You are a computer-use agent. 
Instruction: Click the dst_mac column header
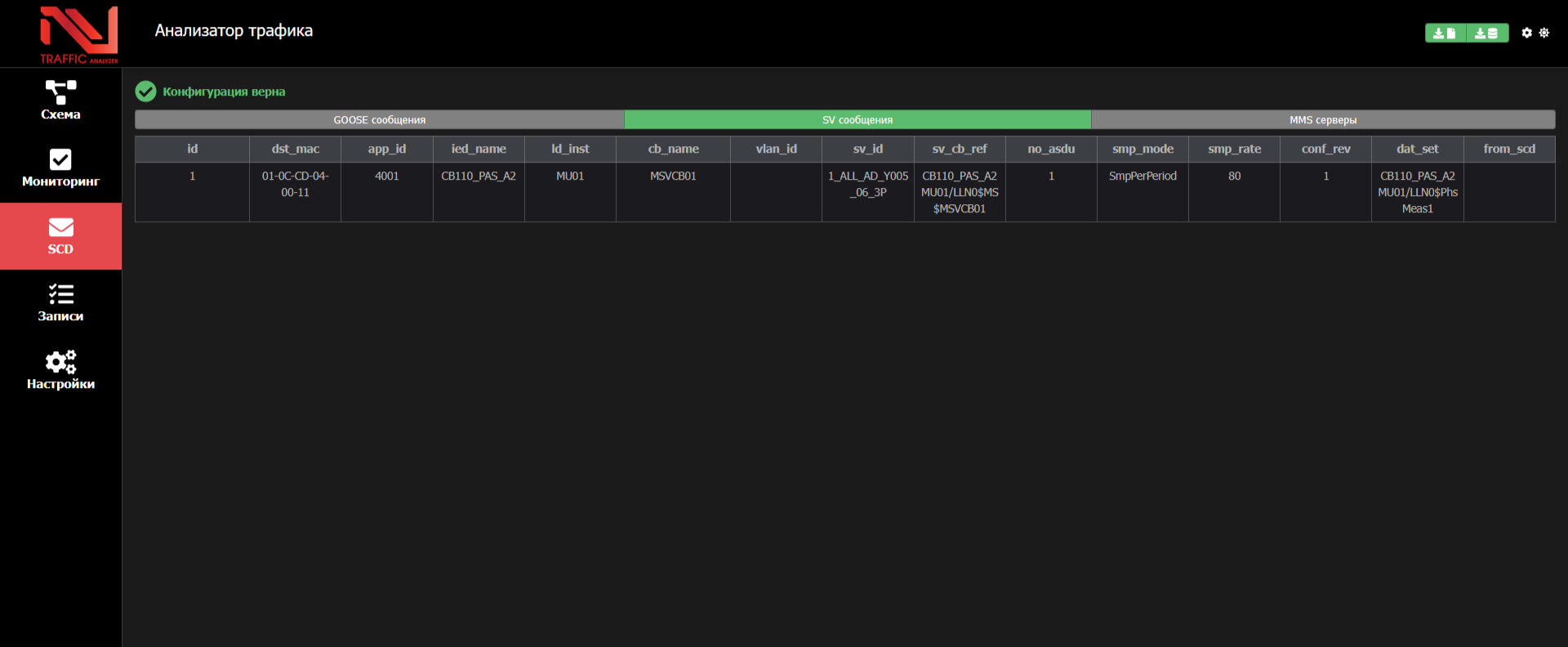[295, 149]
